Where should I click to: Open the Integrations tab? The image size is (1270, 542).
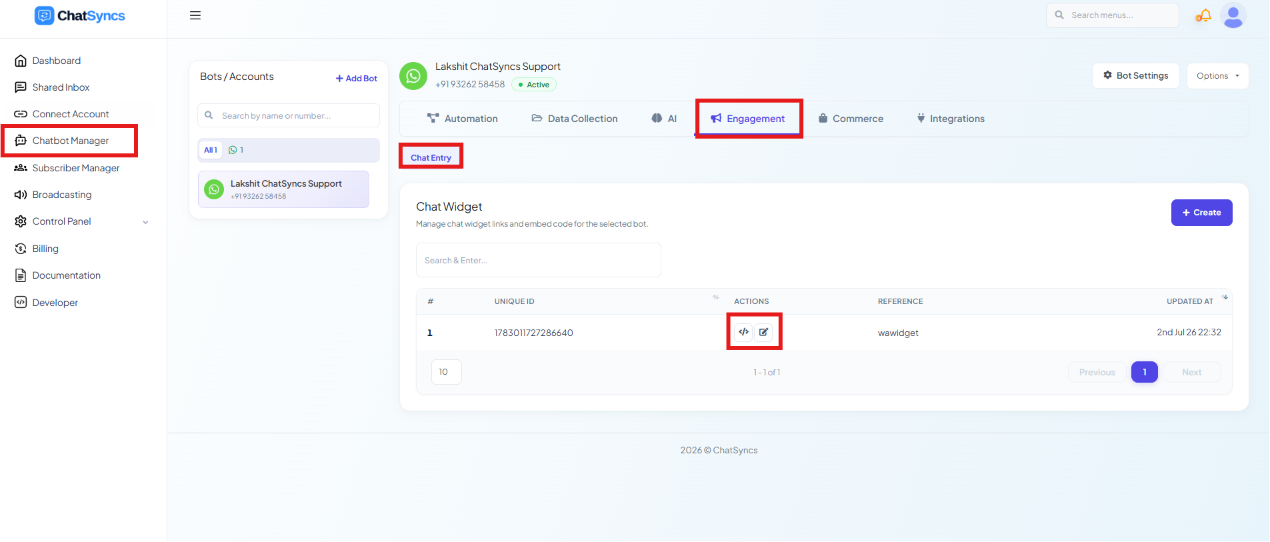pos(950,118)
